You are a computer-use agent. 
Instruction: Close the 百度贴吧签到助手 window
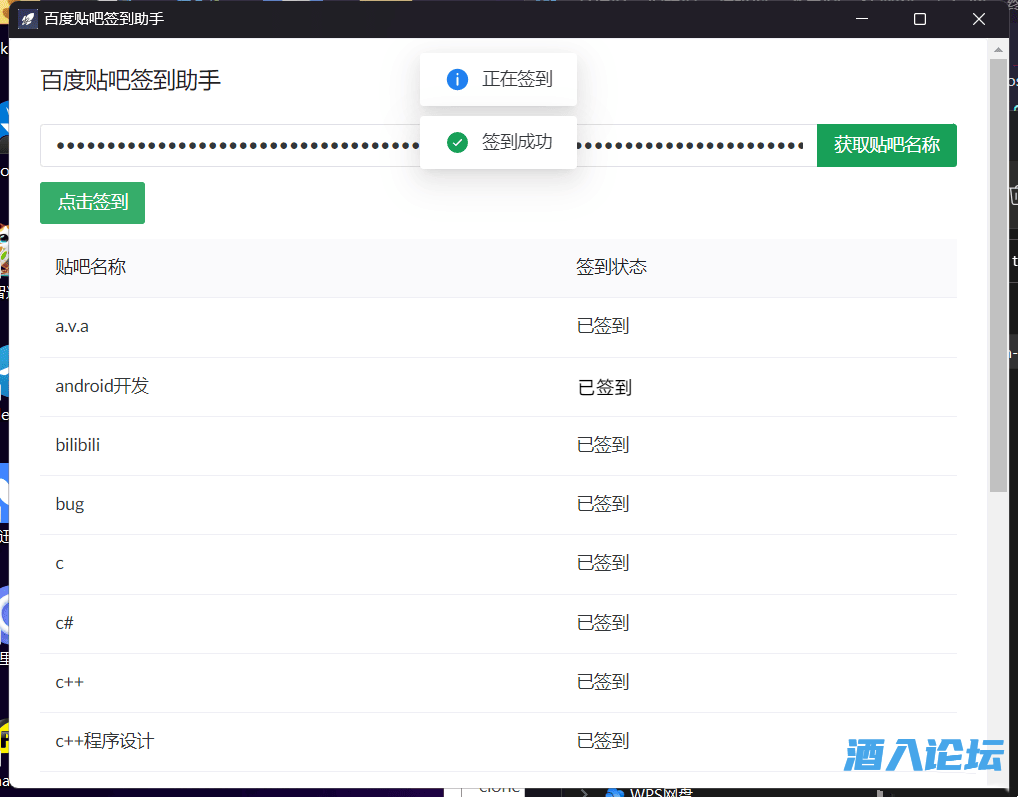click(979, 19)
